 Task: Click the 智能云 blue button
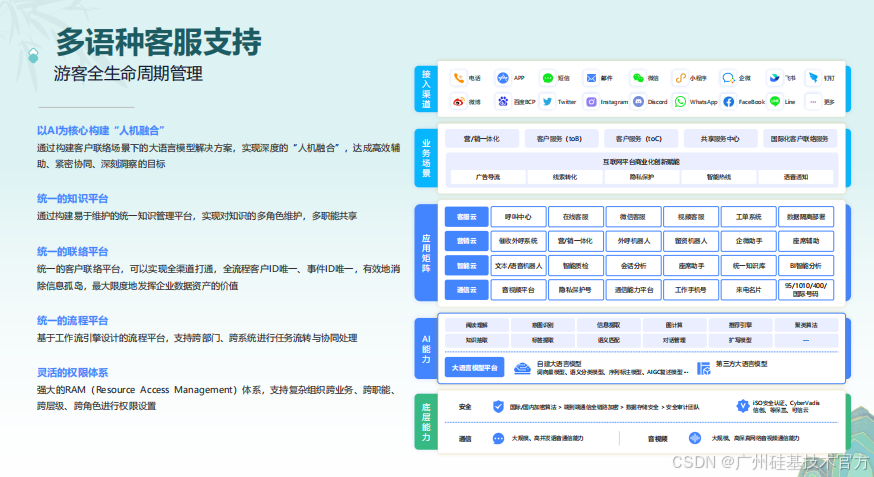point(467,266)
